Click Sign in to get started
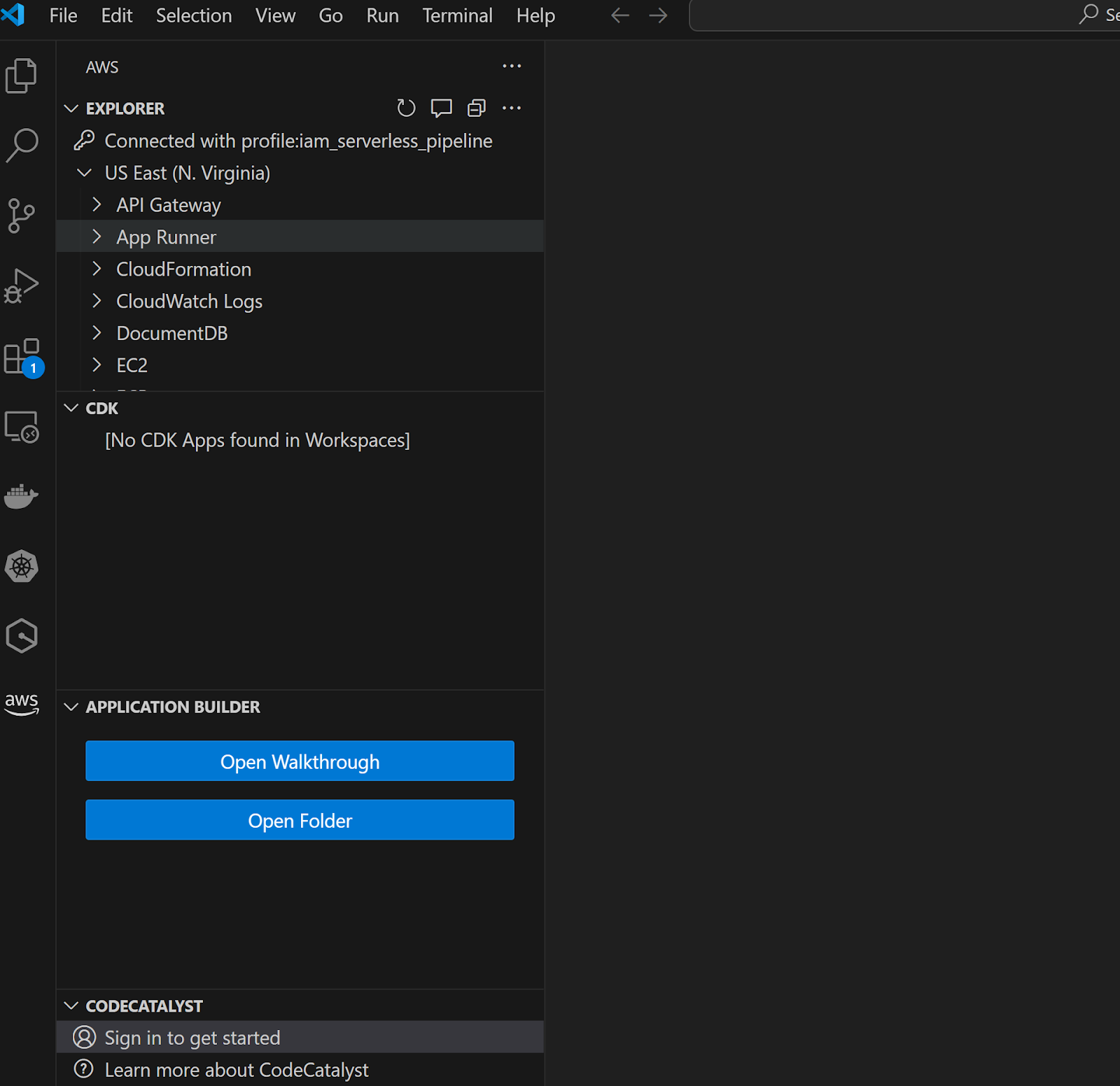 pos(192,1037)
